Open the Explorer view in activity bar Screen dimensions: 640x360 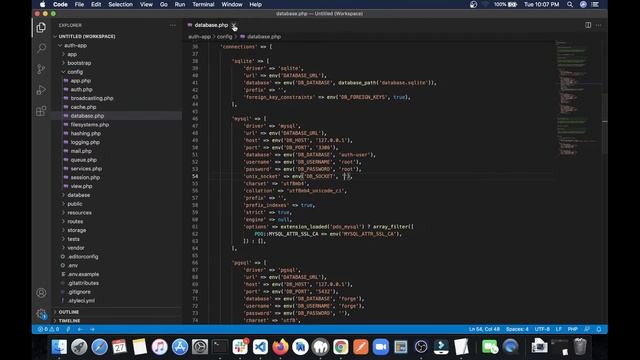[x=41, y=28]
